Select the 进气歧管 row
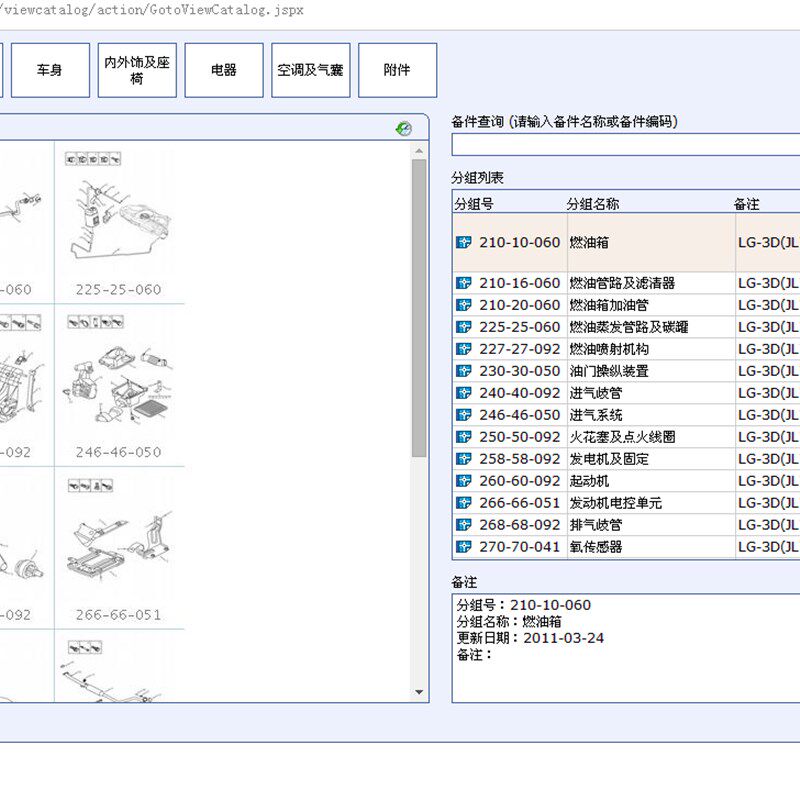 [x=626, y=392]
